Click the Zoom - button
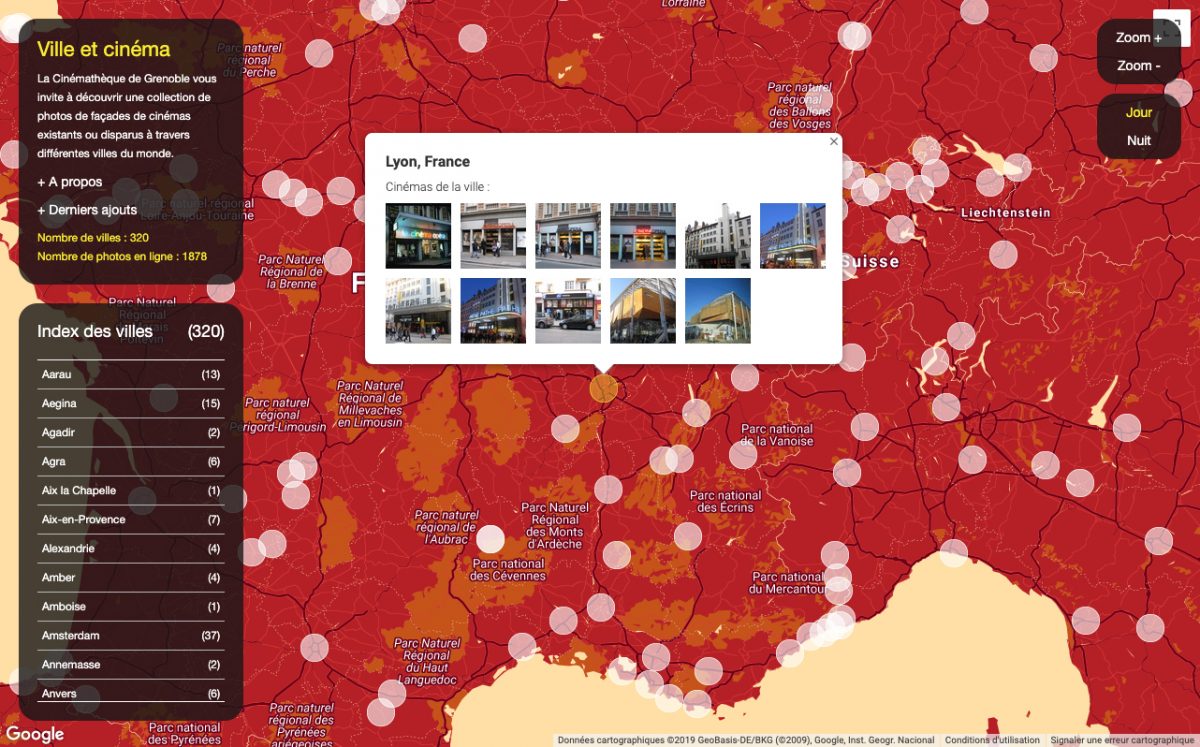This screenshot has width=1200, height=747. click(1138, 66)
